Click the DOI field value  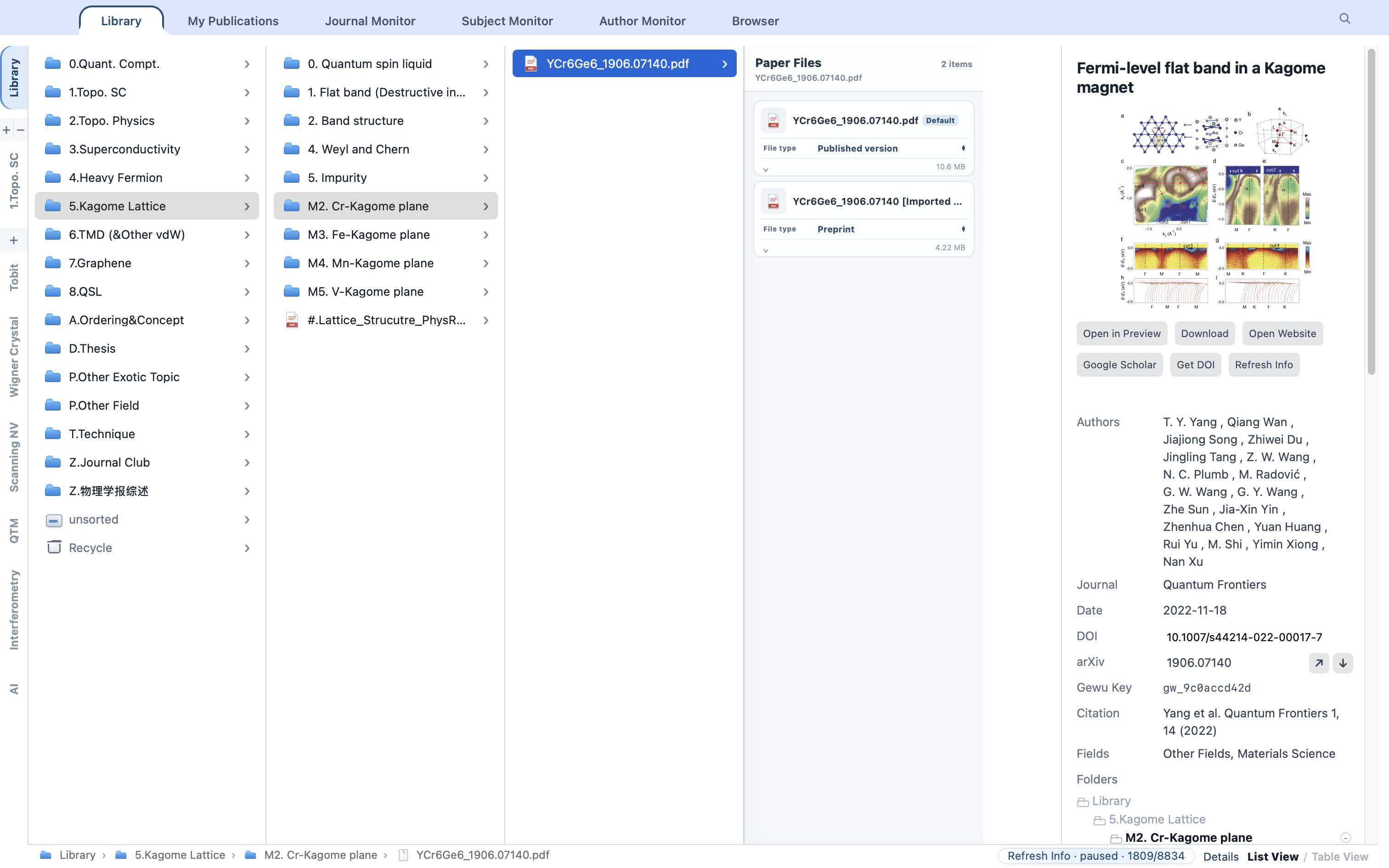click(x=1244, y=637)
